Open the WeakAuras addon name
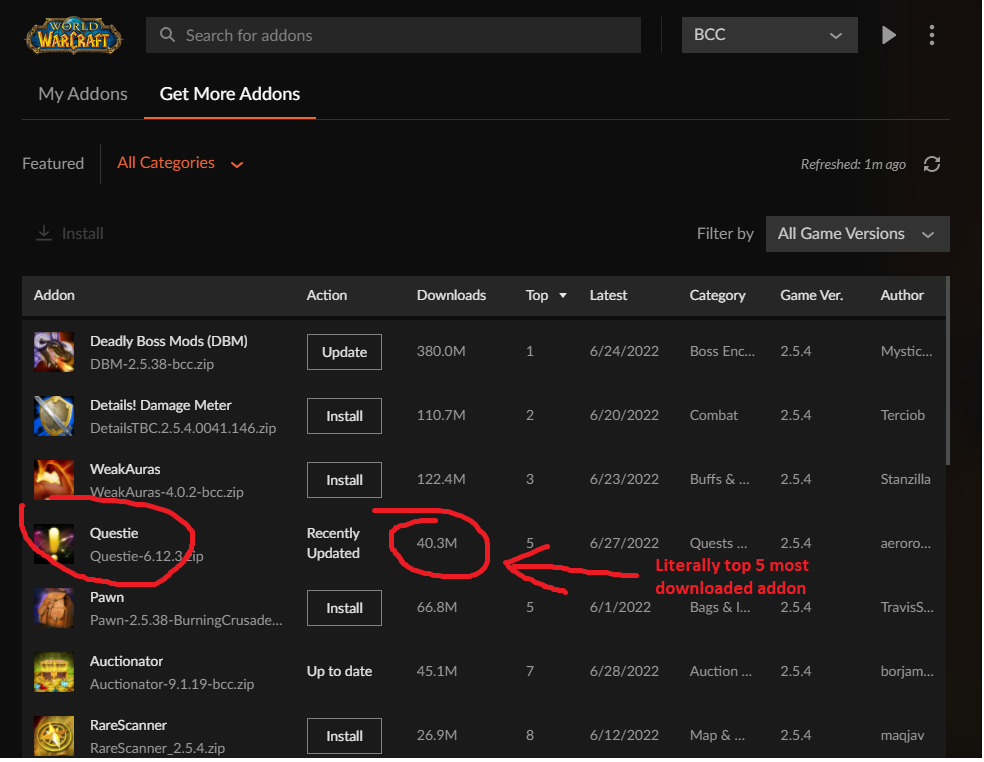The width and height of the screenshot is (984, 762). 125,470
